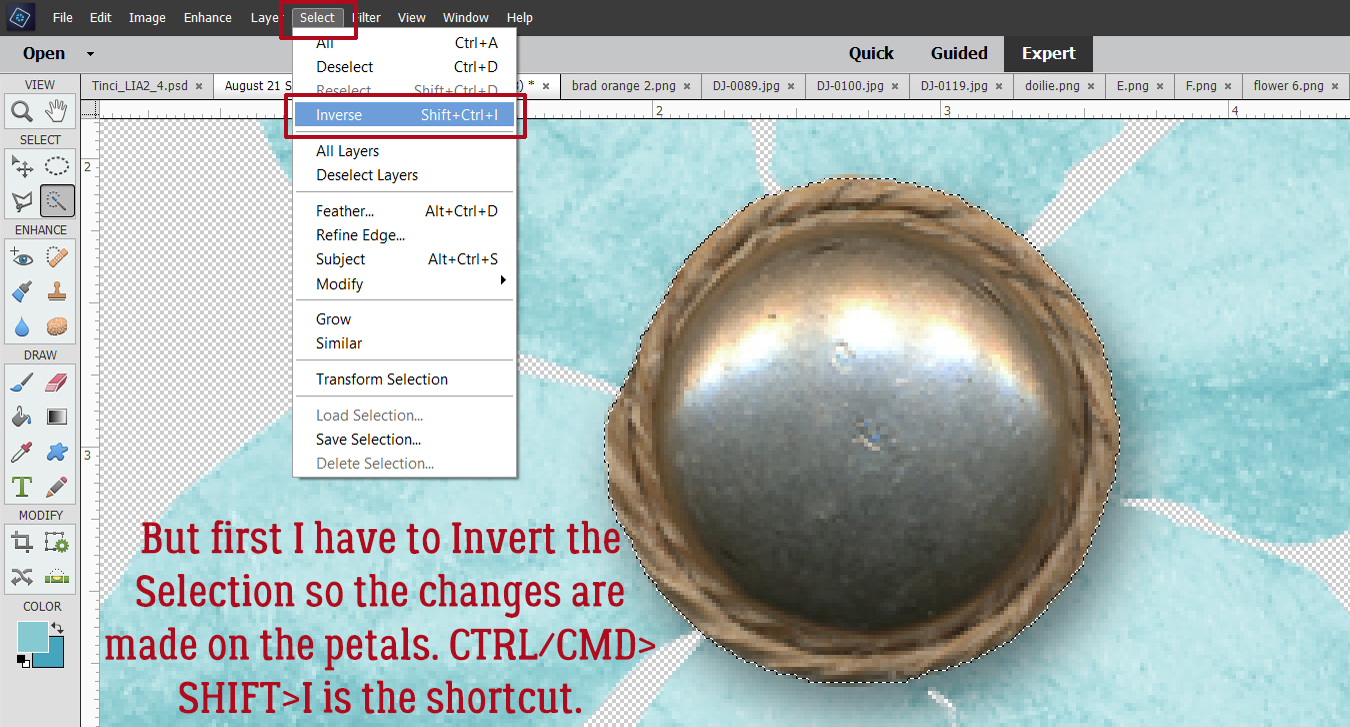Image resolution: width=1350 pixels, height=727 pixels.
Task: Select the Polygonal Lasso tool
Action: [x=22, y=202]
